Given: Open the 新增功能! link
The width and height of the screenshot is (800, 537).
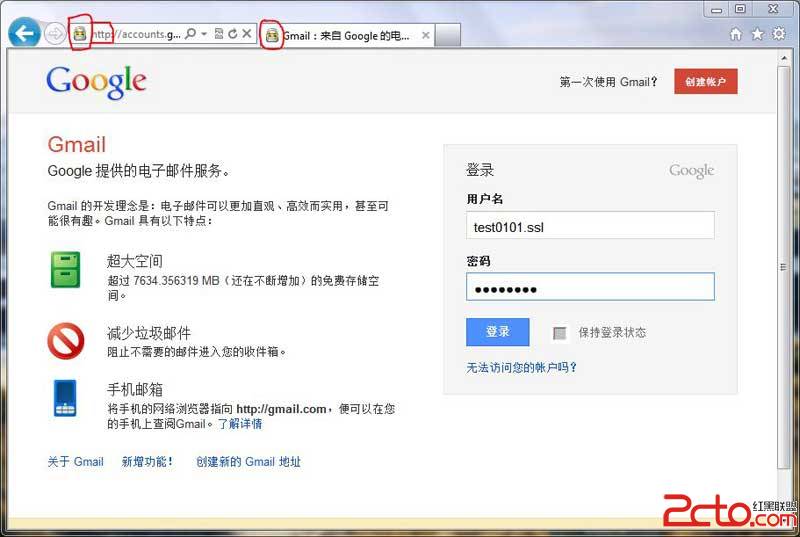Looking at the screenshot, I should 147,462.
